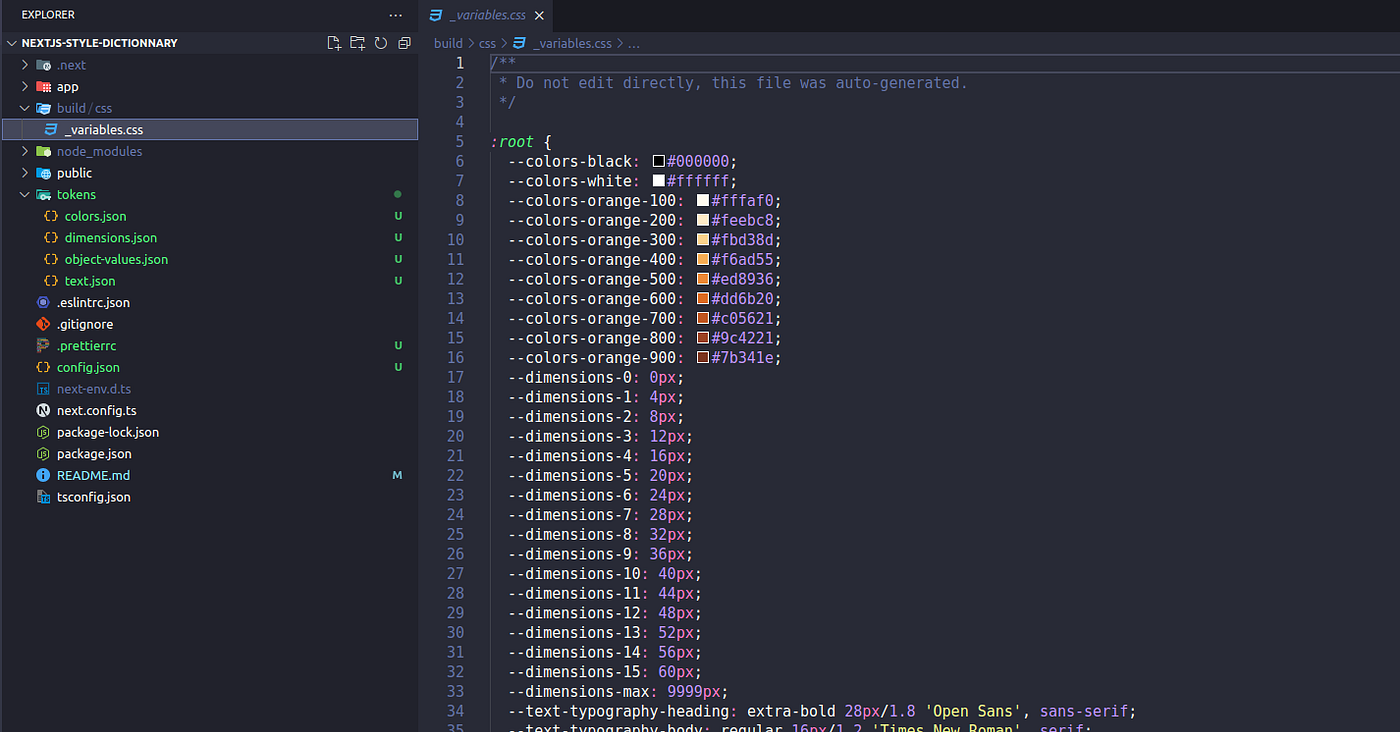The width and height of the screenshot is (1400, 732).
Task: Click the black #000000 color swatch
Action: tap(659, 162)
